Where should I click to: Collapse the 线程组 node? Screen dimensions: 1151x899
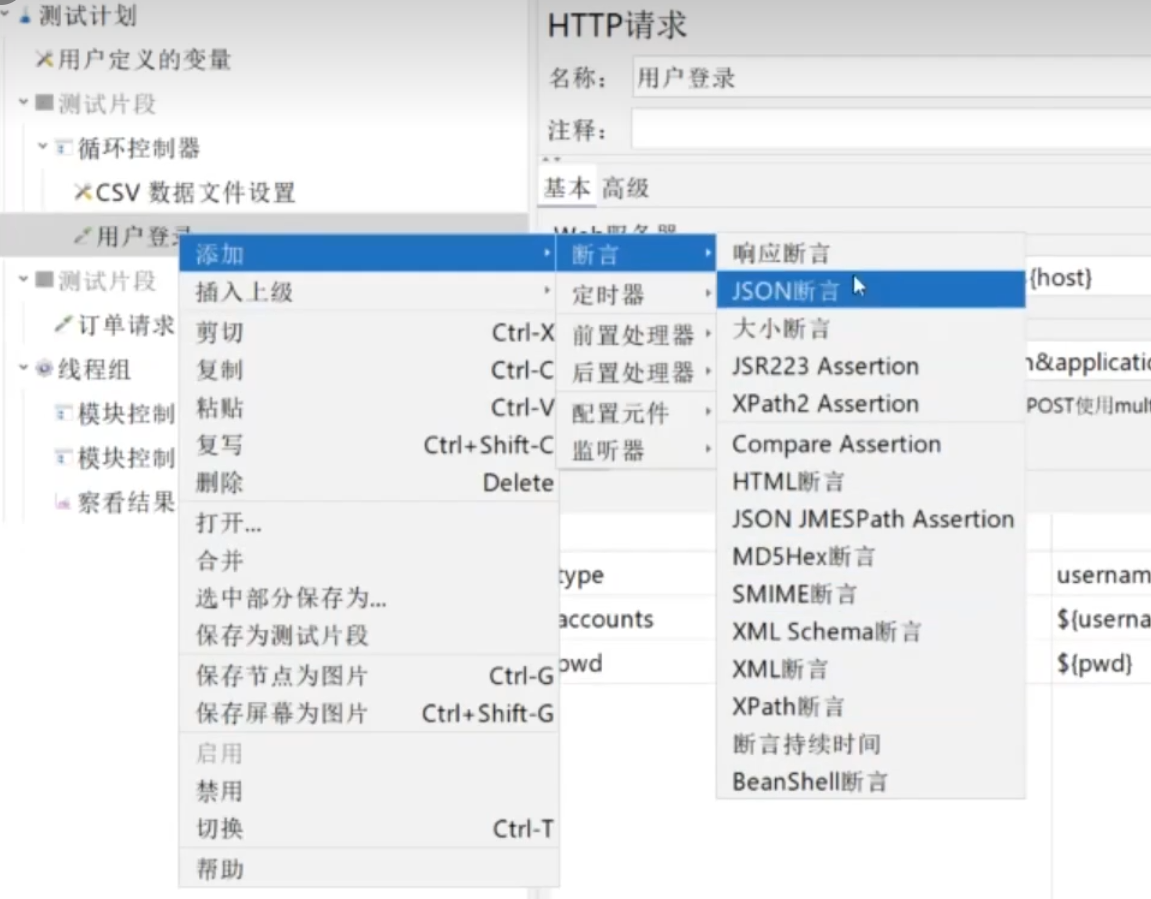pos(23,367)
